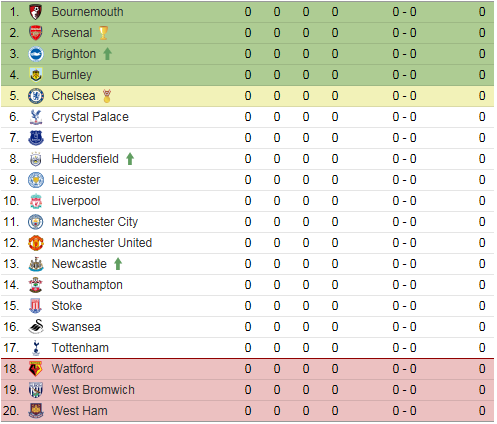Click the green arrow beside Newcastle
The width and height of the screenshot is (497, 424).
tap(118, 264)
